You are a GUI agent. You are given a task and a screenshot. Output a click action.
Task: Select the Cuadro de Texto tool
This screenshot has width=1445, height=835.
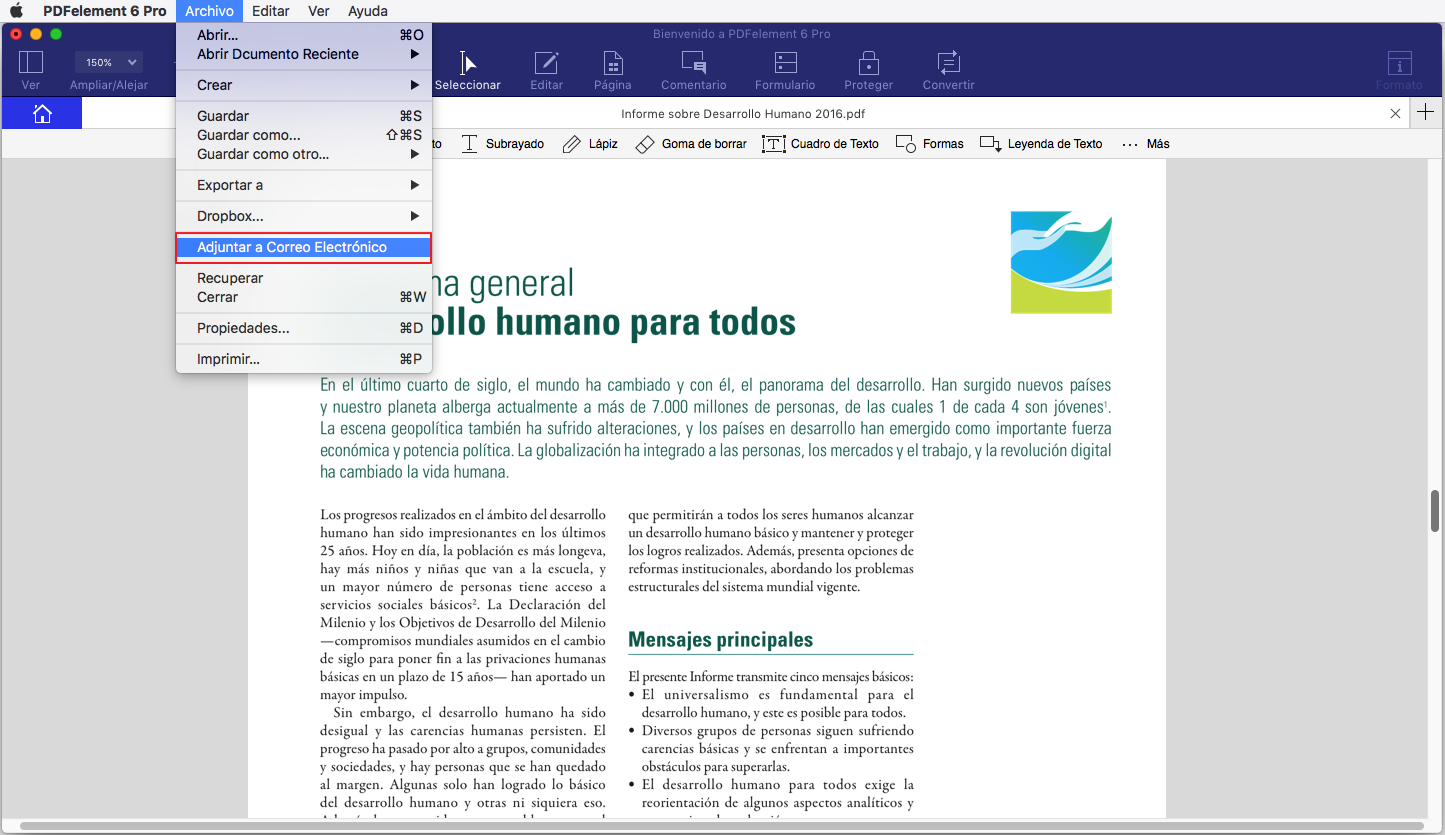pos(820,144)
